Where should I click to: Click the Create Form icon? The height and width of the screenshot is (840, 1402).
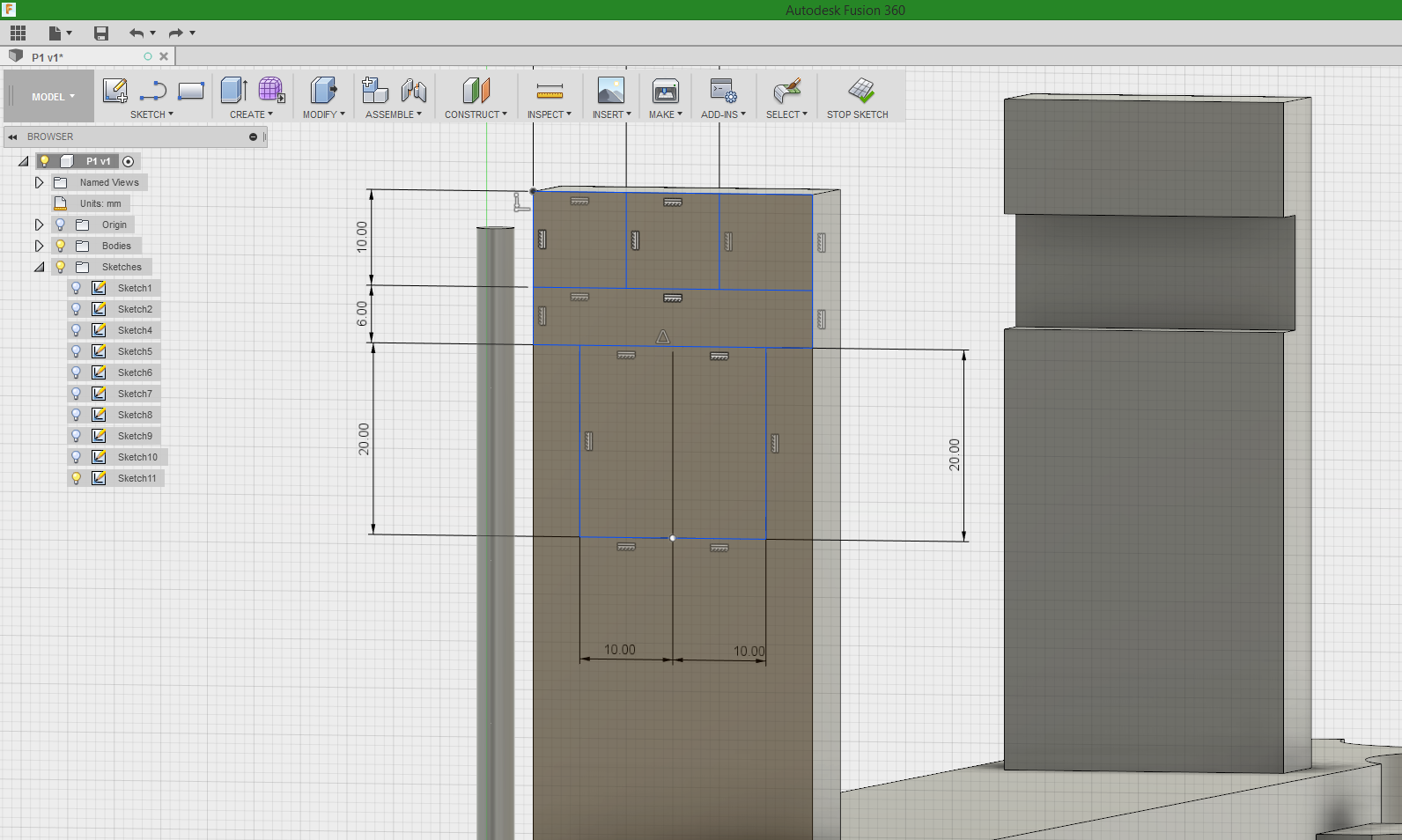271,90
